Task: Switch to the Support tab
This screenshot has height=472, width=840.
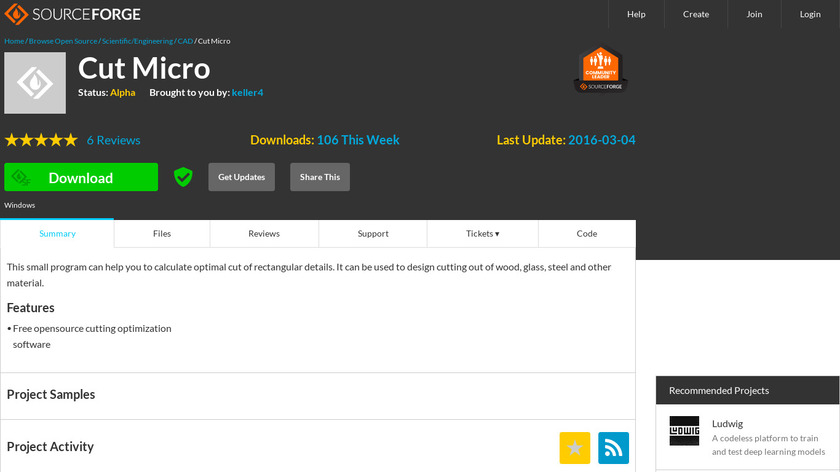Action: tap(373, 234)
